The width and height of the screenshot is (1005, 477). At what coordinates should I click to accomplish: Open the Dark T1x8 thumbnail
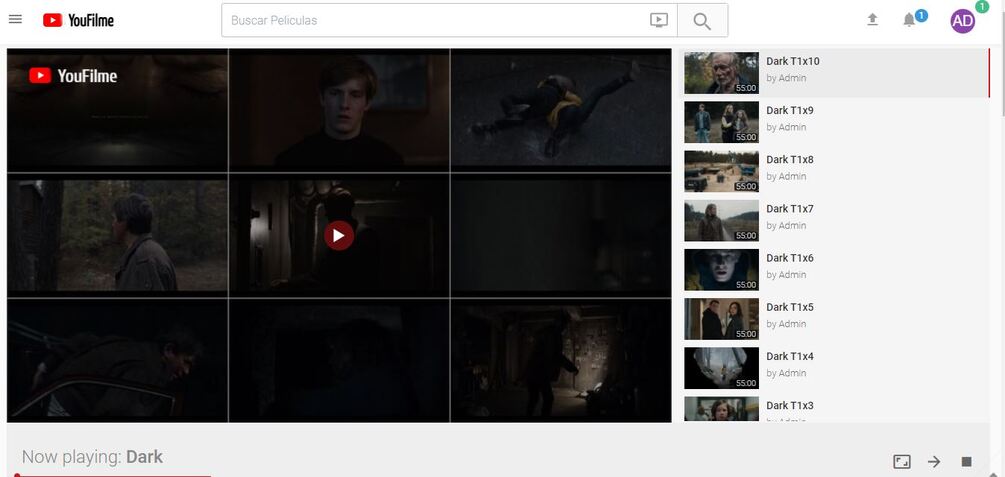coord(721,171)
